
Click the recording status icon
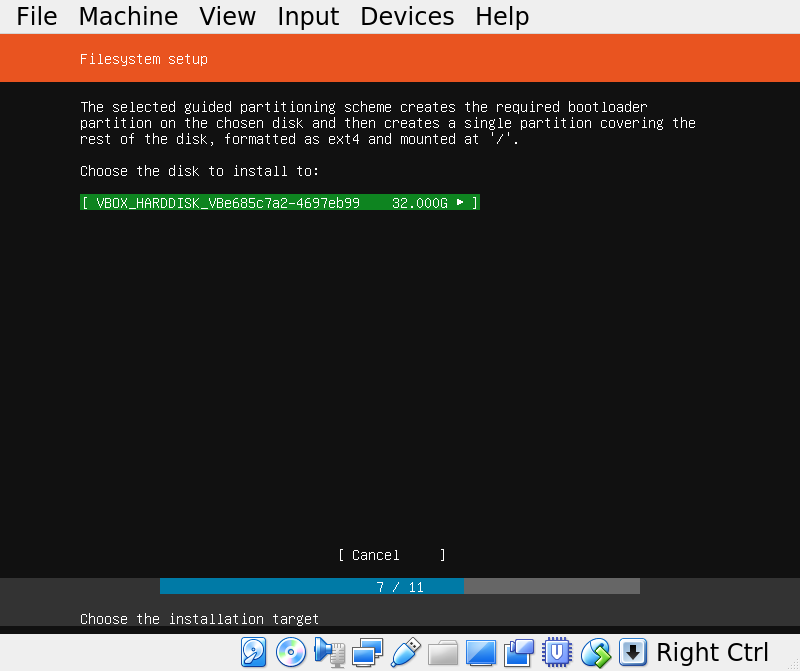point(519,653)
